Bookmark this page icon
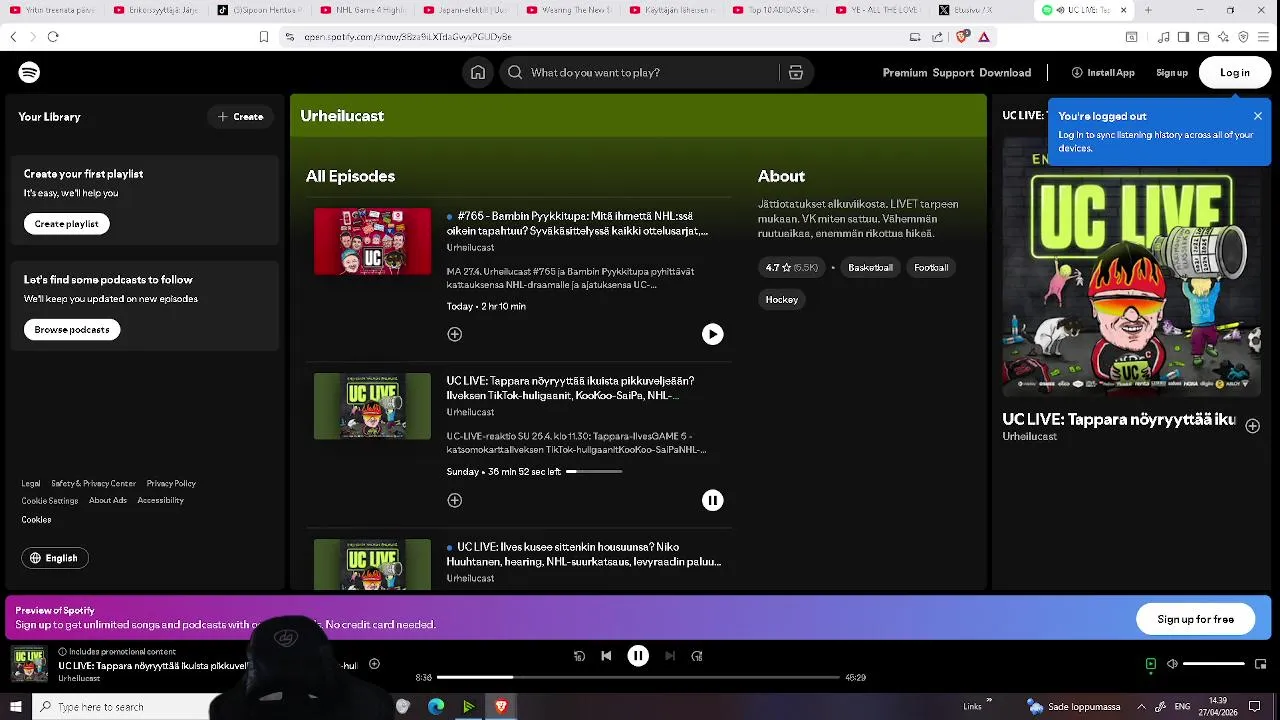 264,37
